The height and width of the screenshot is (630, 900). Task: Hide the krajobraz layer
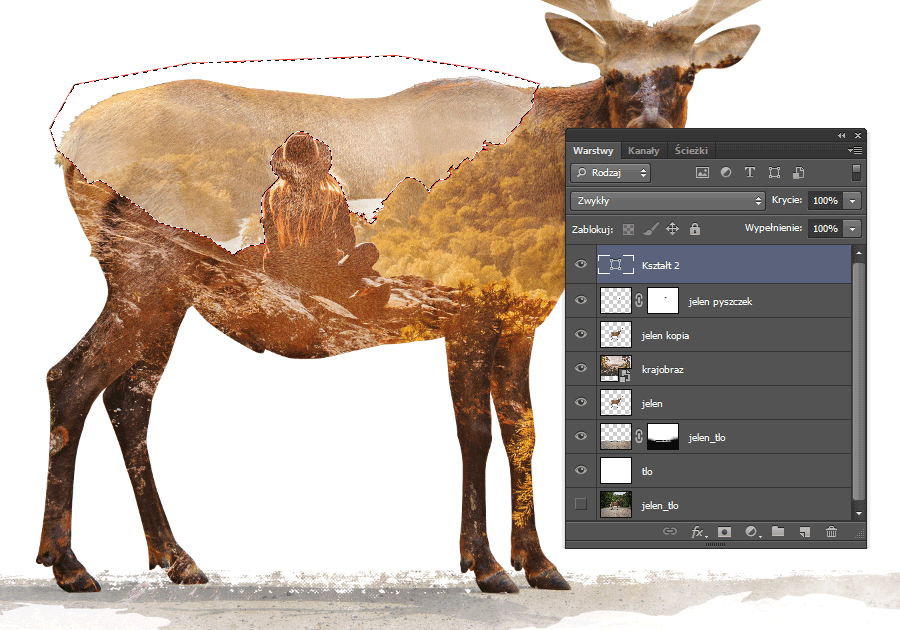click(x=581, y=368)
